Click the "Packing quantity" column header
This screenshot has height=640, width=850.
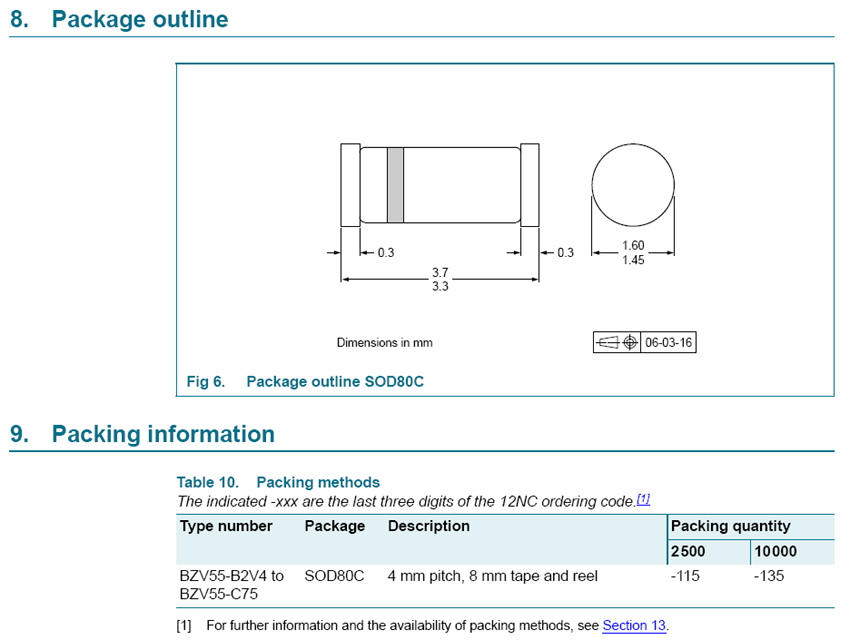pos(730,526)
